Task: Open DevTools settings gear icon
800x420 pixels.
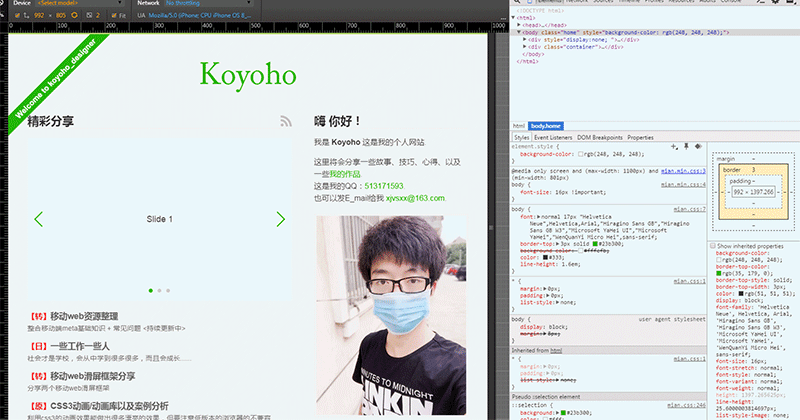Action: [776, 2]
